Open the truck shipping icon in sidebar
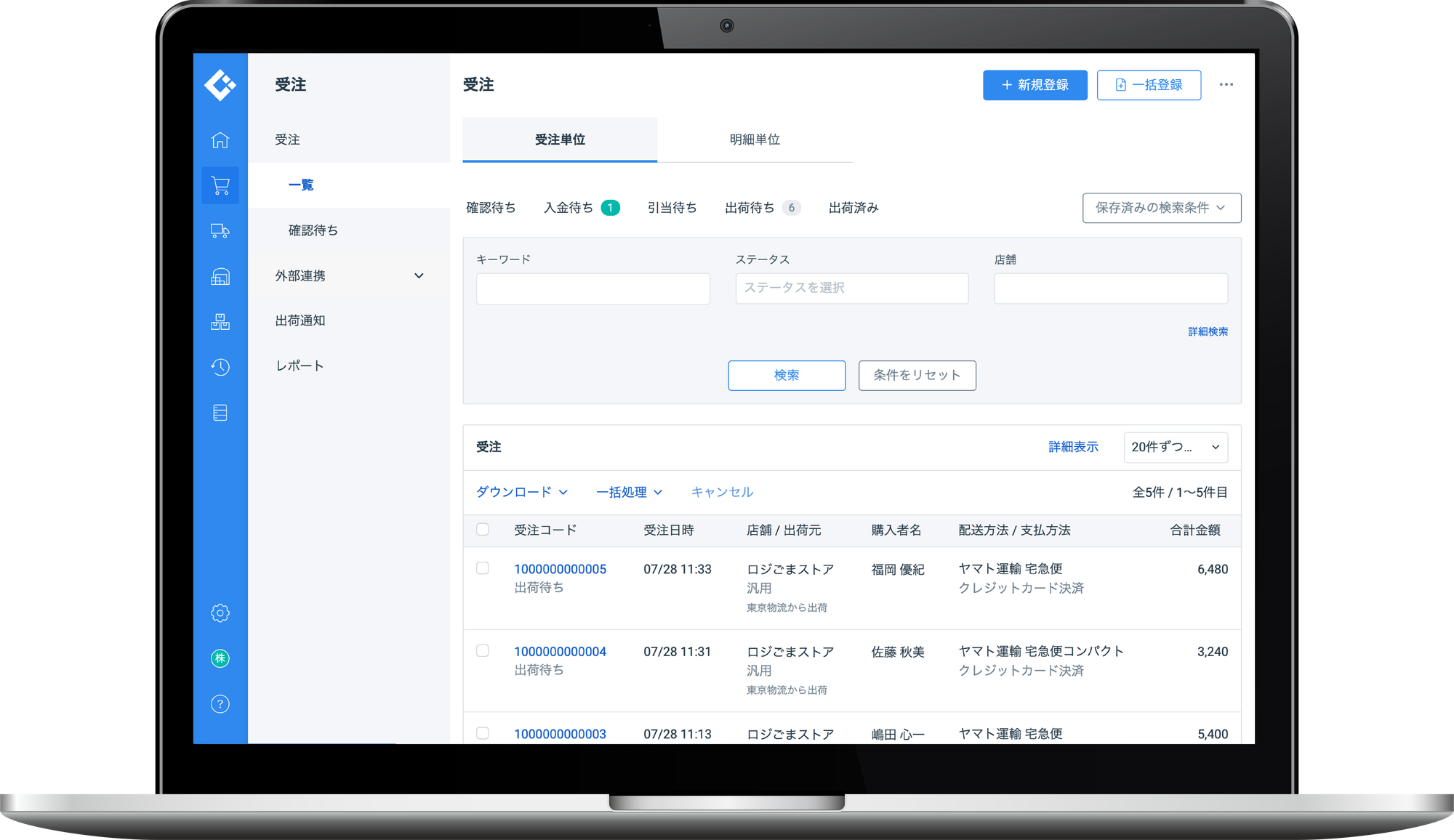1454x840 pixels. (x=220, y=230)
